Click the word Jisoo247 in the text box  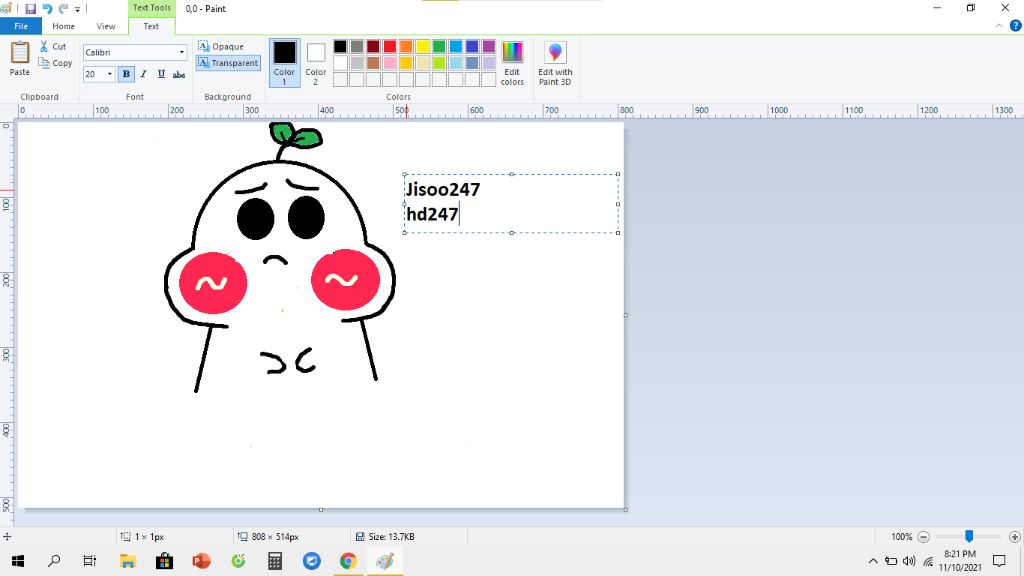click(443, 189)
